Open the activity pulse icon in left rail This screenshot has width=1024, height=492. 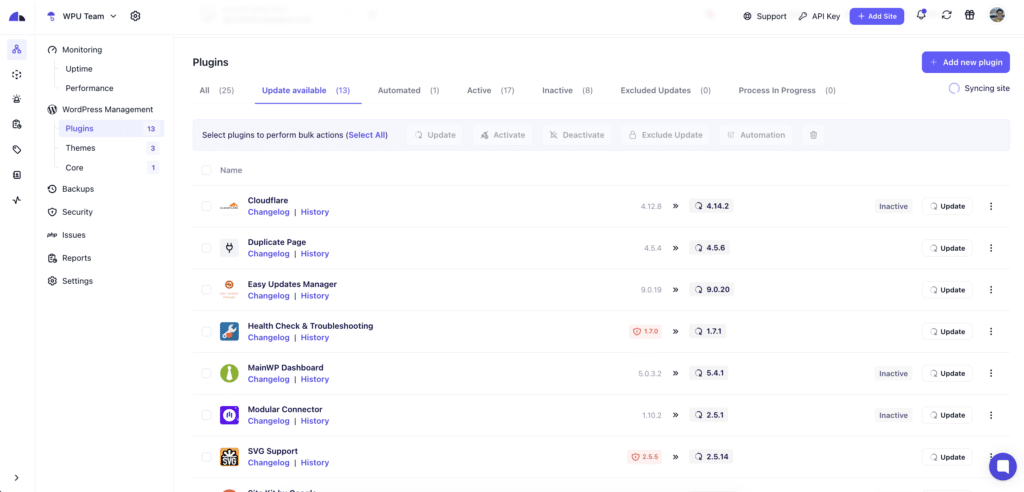[17, 200]
